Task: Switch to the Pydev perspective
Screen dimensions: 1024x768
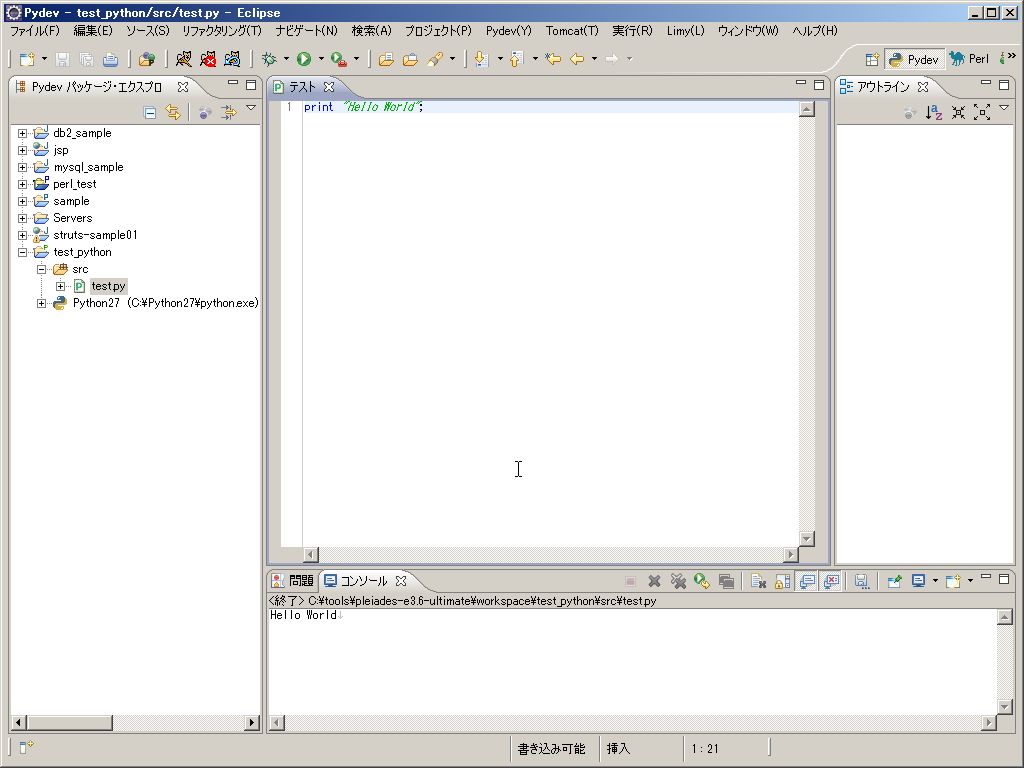Action: (914, 59)
